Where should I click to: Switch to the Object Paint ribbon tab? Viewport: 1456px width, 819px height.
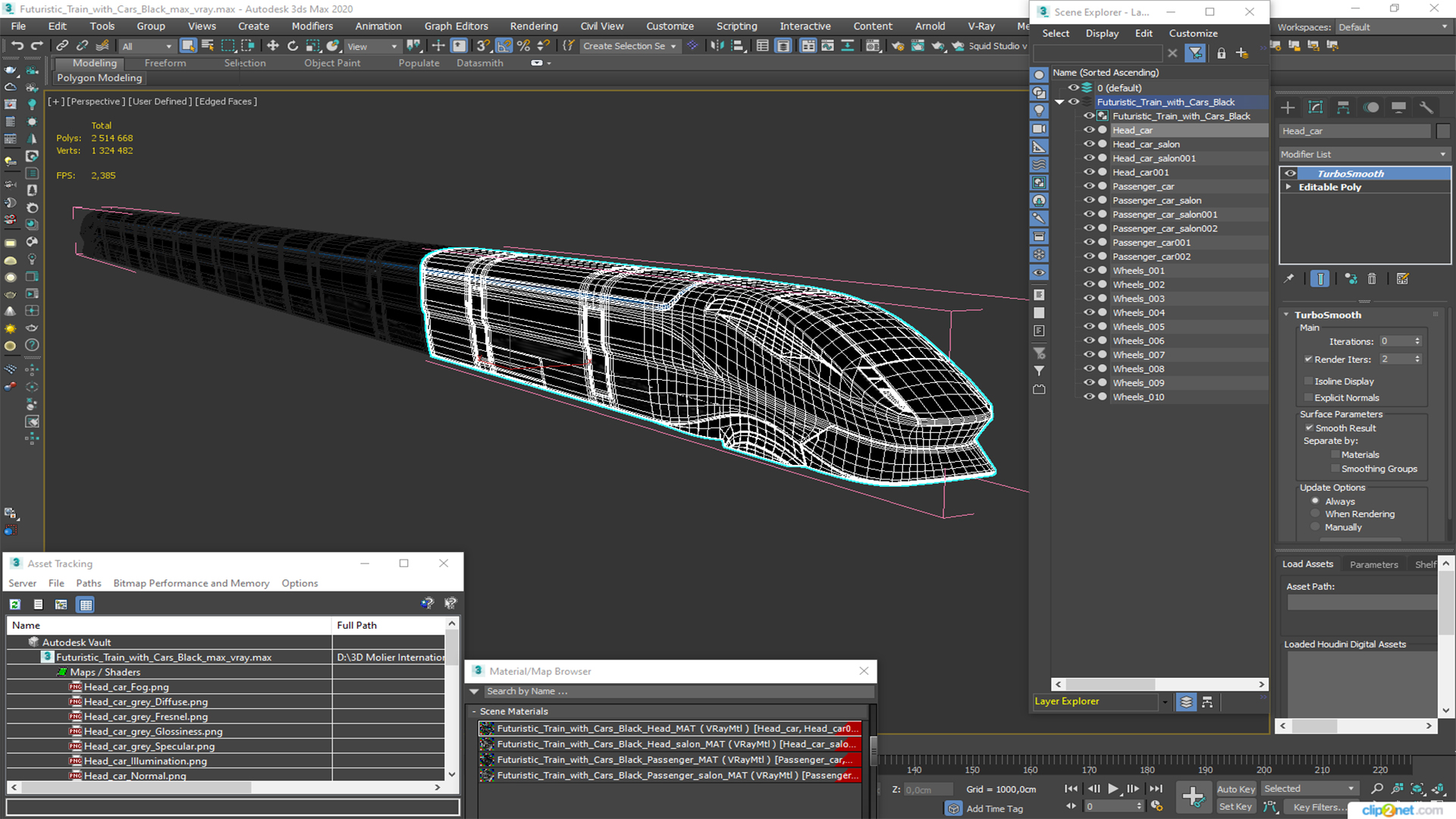[332, 63]
